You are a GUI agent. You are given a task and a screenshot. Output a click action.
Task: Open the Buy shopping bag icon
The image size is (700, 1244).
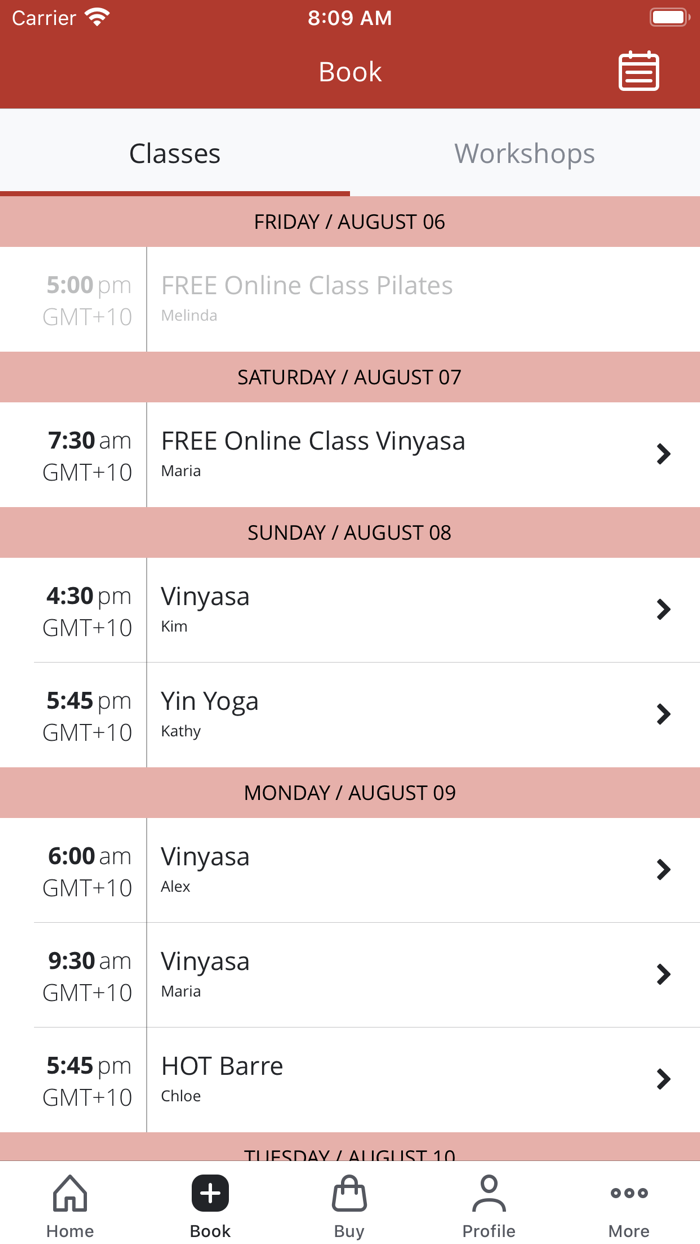349,1193
